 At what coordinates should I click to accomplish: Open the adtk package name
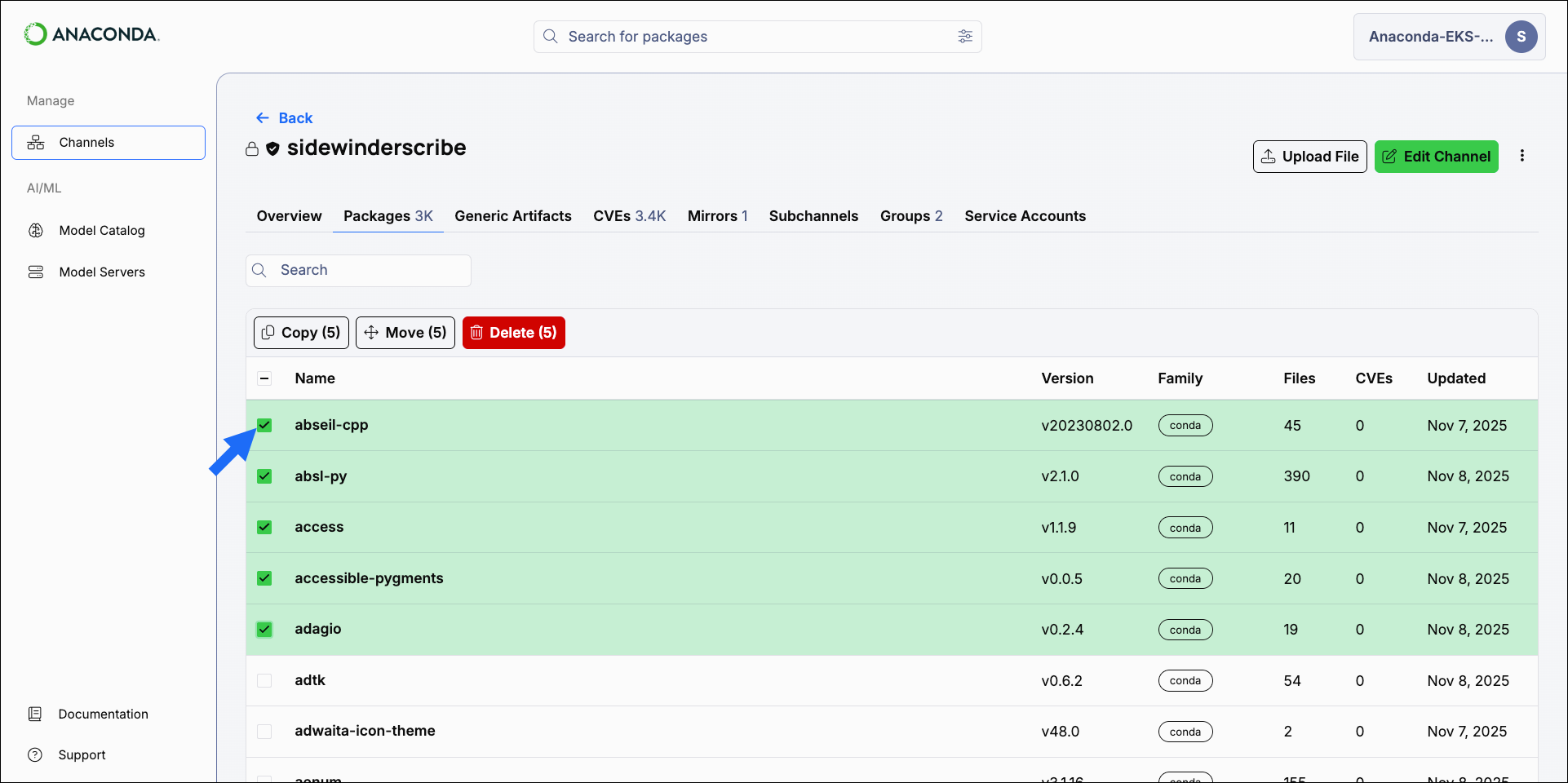click(x=310, y=680)
